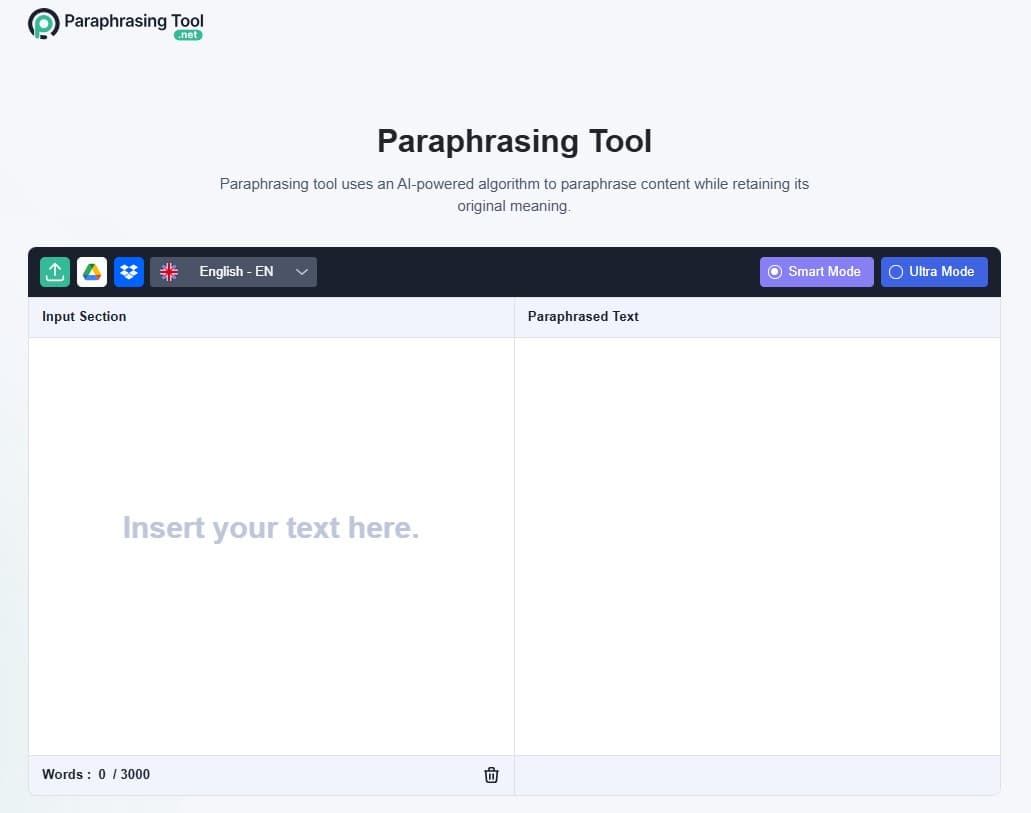This screenshot has width=1031, height=813.
Task: Select the Paraphrasing Tool logo
Action: (115, 23)
